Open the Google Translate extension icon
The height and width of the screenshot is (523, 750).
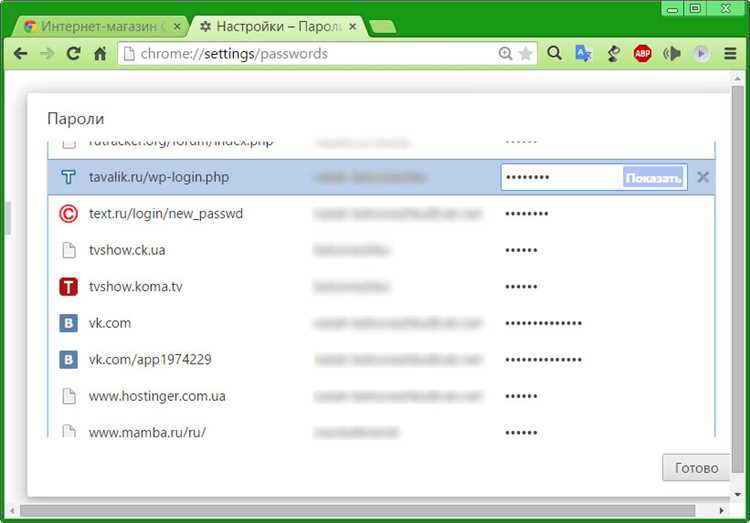[x=584, y=53]
